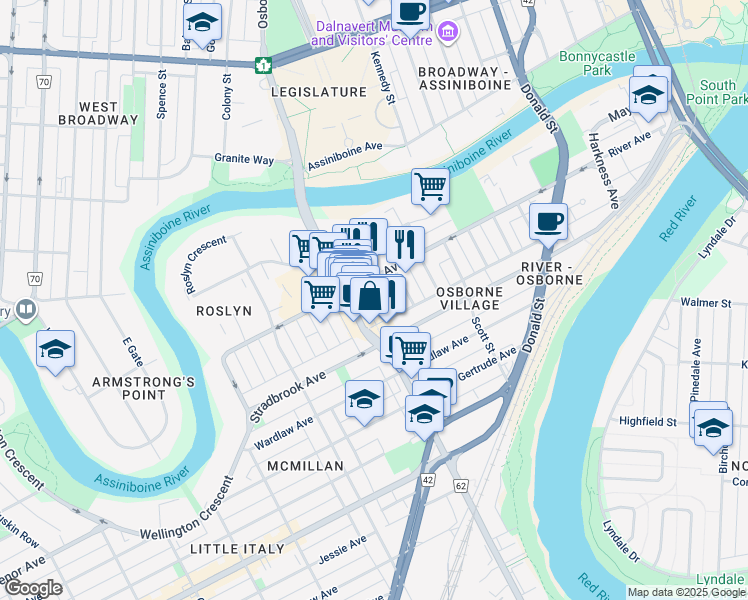Select the Bonnycastle Park label

coord(597,63)
